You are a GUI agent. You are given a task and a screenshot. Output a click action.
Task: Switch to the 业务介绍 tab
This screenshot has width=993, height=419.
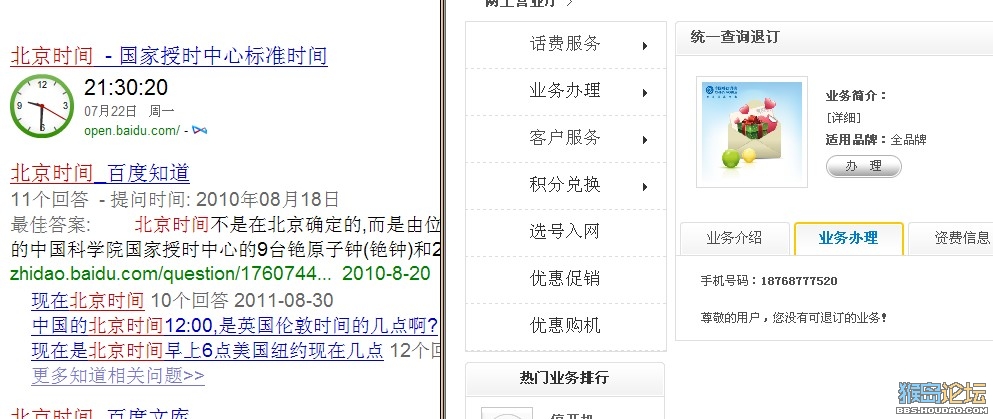734,238
